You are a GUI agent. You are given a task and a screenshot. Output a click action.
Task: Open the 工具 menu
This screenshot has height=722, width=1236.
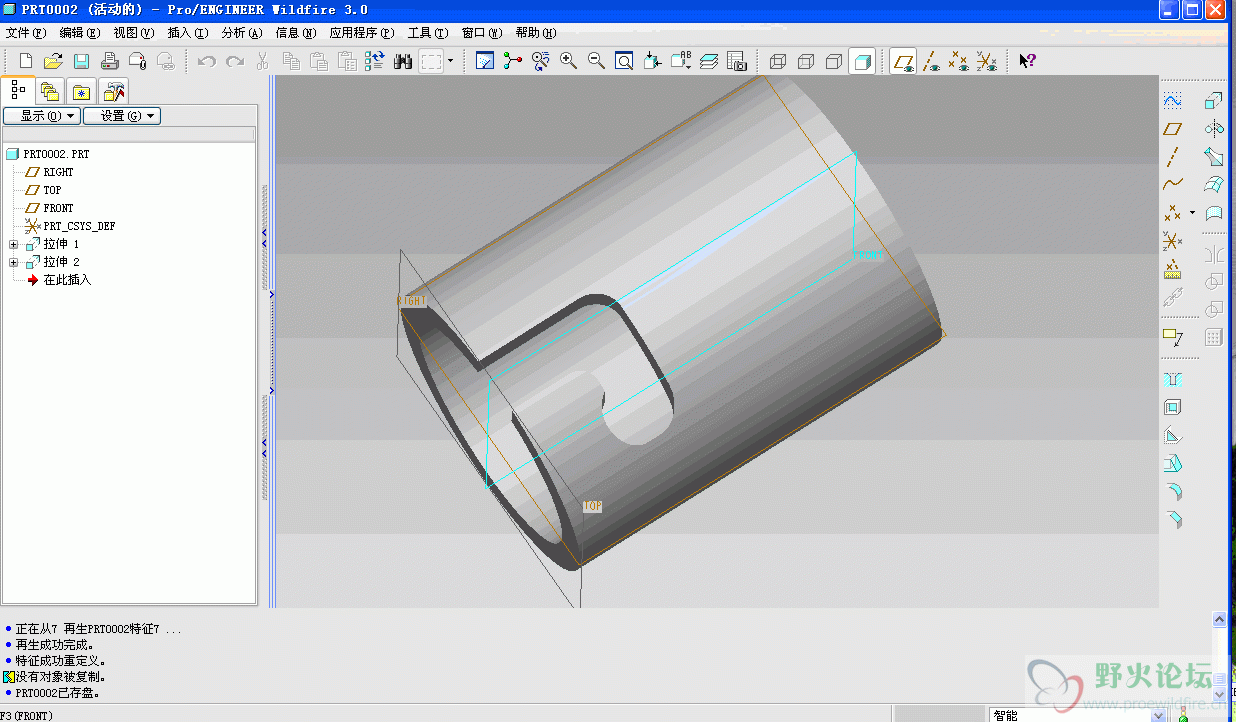[x=428, y=33]
